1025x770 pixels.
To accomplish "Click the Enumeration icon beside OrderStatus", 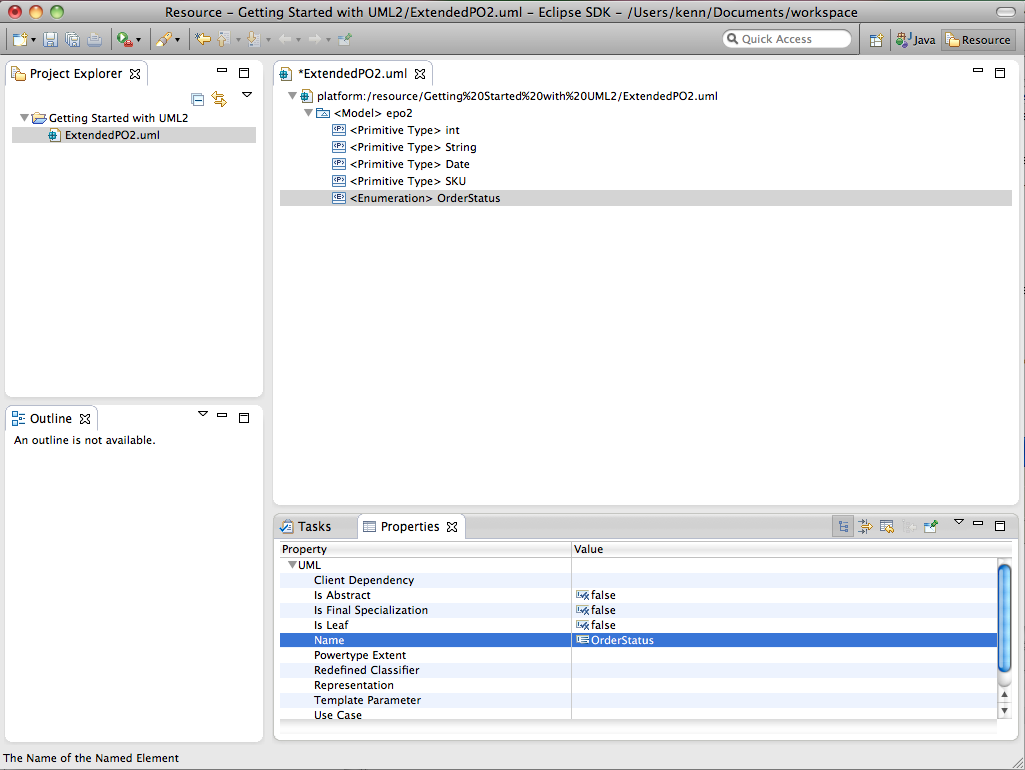I will coord(339,197).
